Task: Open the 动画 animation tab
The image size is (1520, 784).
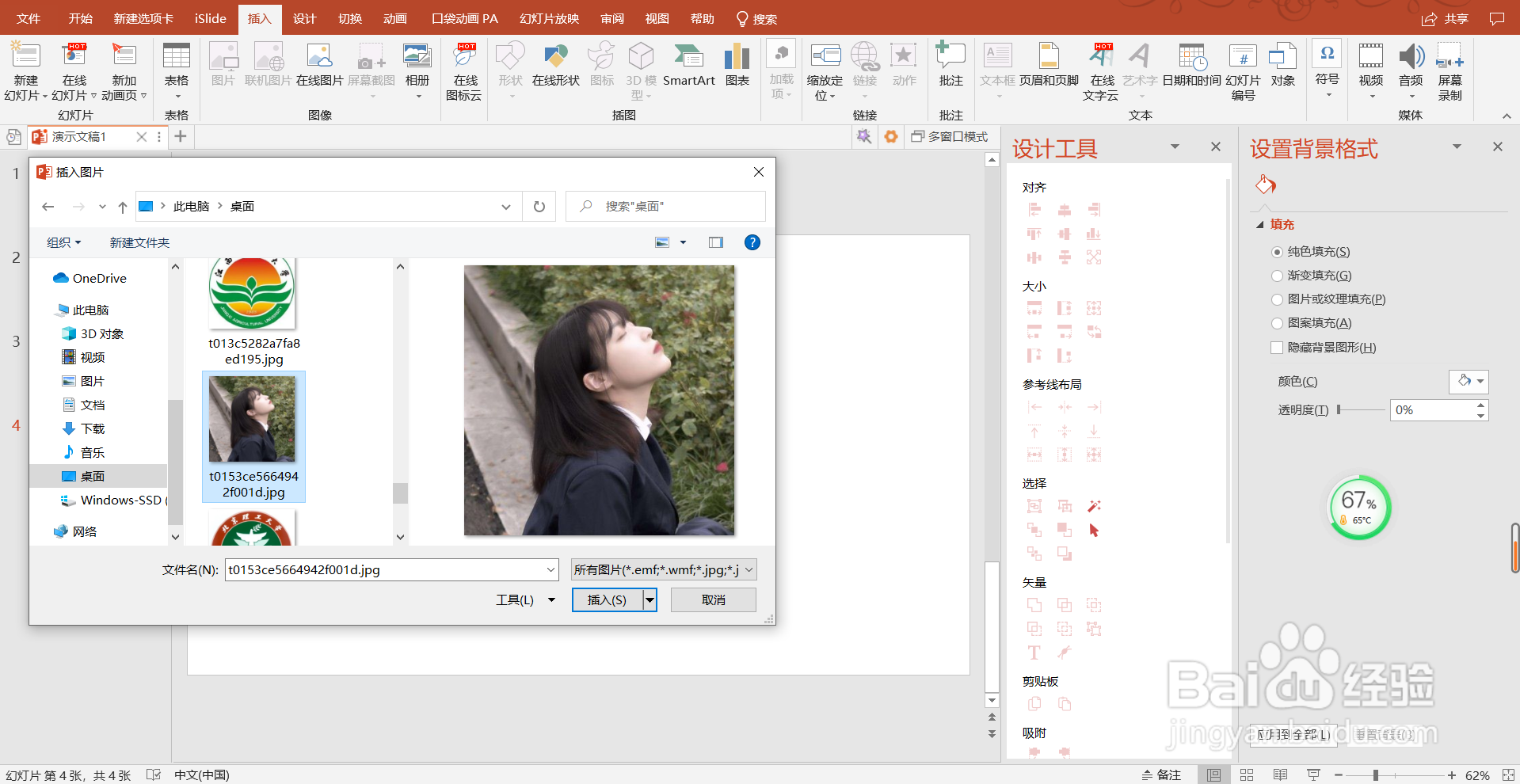Action: point(394,18)
